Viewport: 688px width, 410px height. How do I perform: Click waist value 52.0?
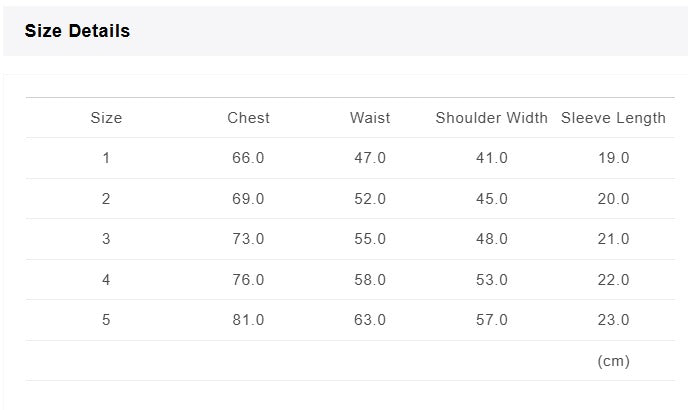coord(370,199)
